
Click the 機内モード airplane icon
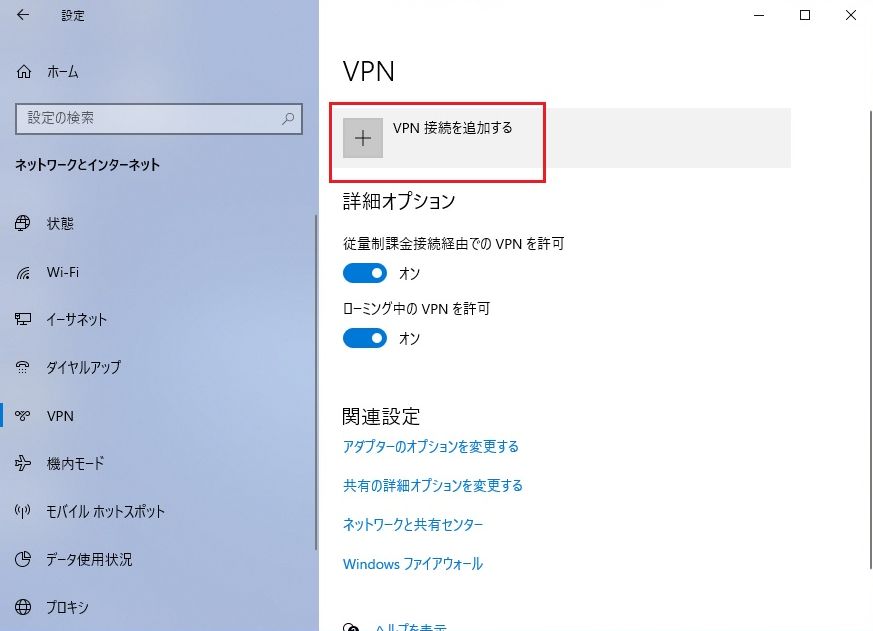tap(23, 463)
